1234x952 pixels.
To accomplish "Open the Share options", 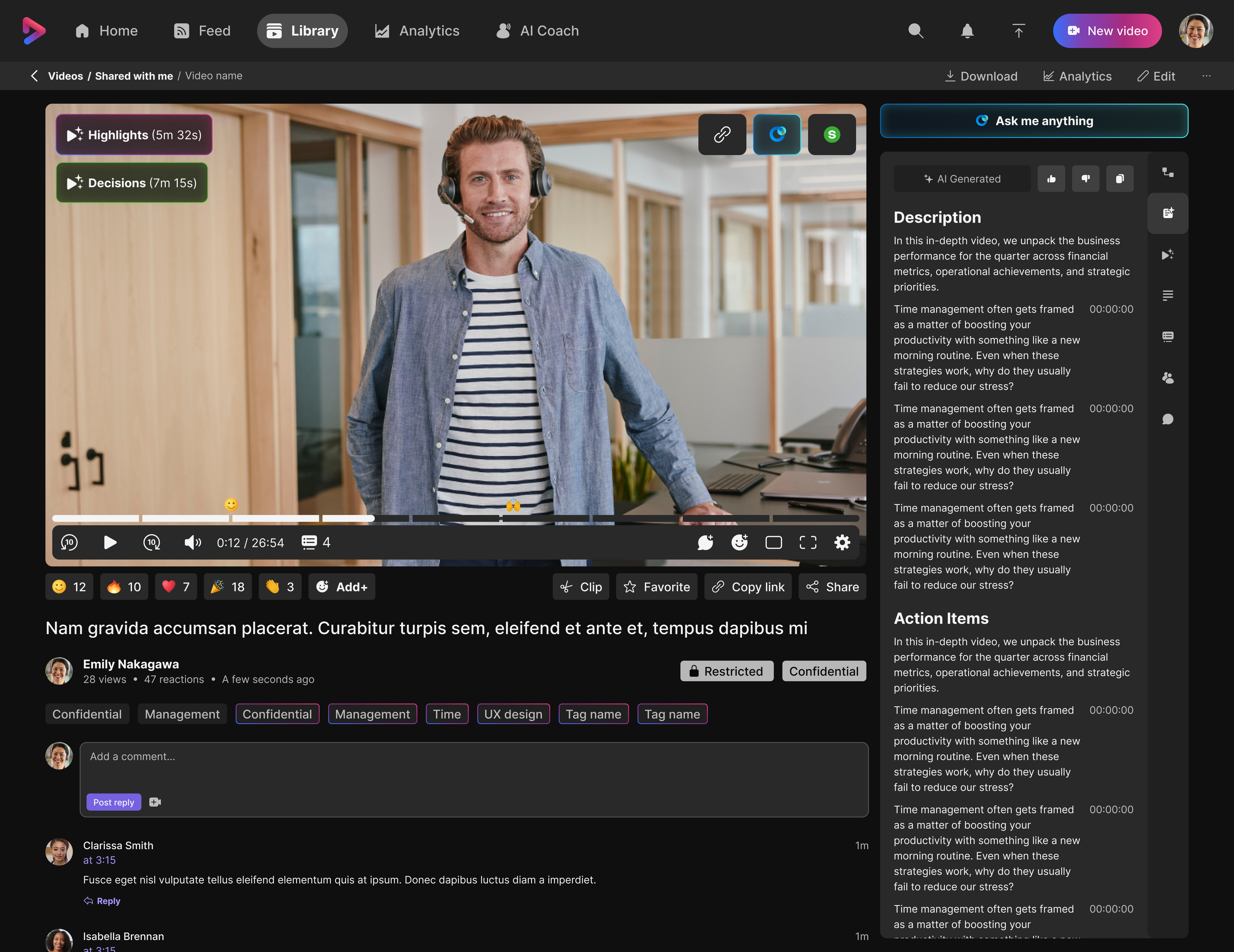I will point(832,587).
